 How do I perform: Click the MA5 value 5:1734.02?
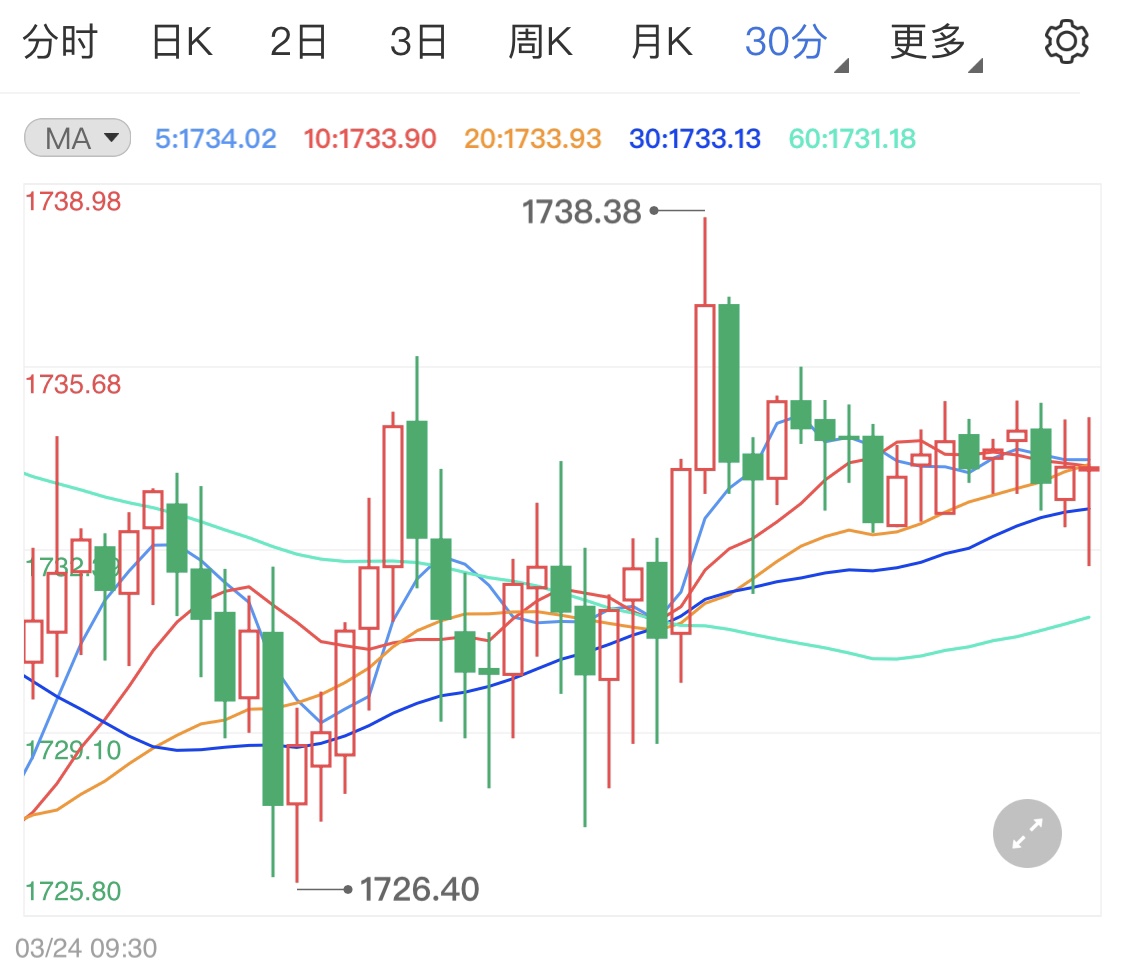click(x=215, y=138)
